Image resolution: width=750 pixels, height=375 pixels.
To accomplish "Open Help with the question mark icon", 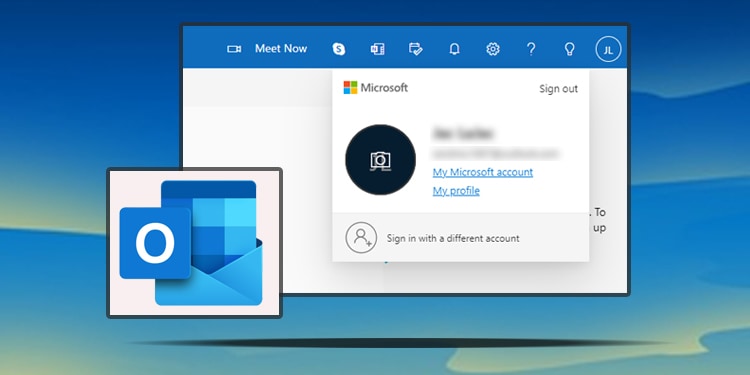I will (x=531, y=49).
